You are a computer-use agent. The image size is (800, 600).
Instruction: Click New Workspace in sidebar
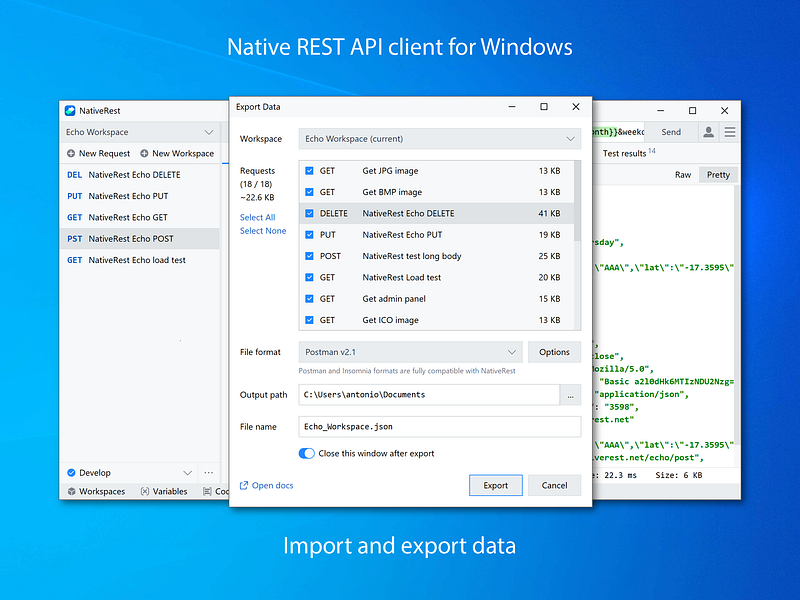point(177,153)
